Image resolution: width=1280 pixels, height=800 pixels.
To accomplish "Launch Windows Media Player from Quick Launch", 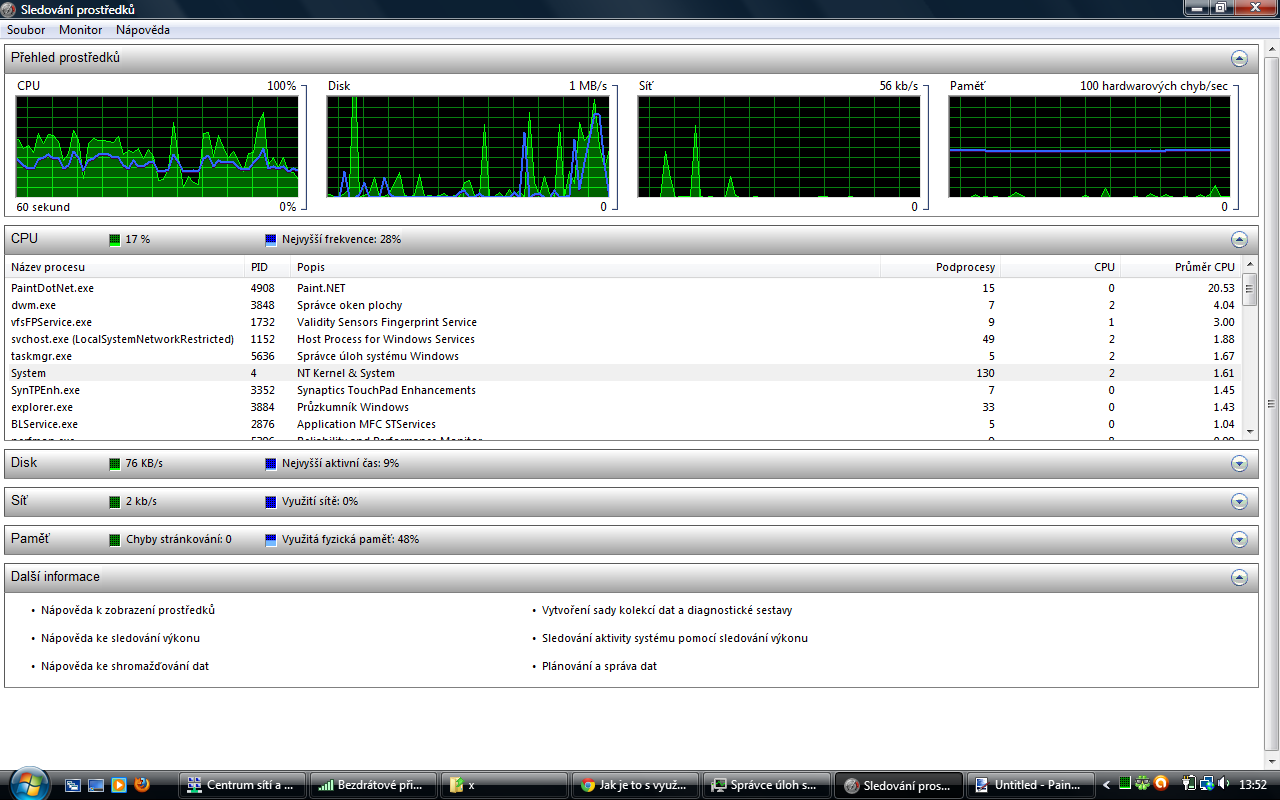I will pyautogui.click(x=119, y=785).
